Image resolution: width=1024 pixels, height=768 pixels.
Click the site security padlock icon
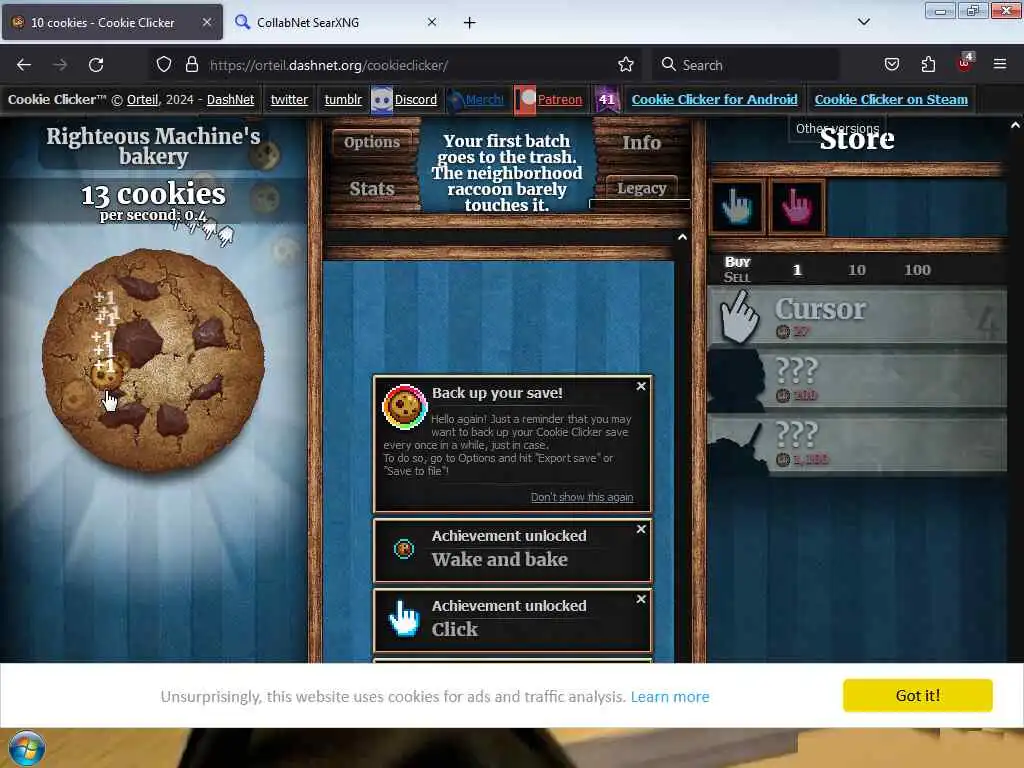[x=191, y=65]
